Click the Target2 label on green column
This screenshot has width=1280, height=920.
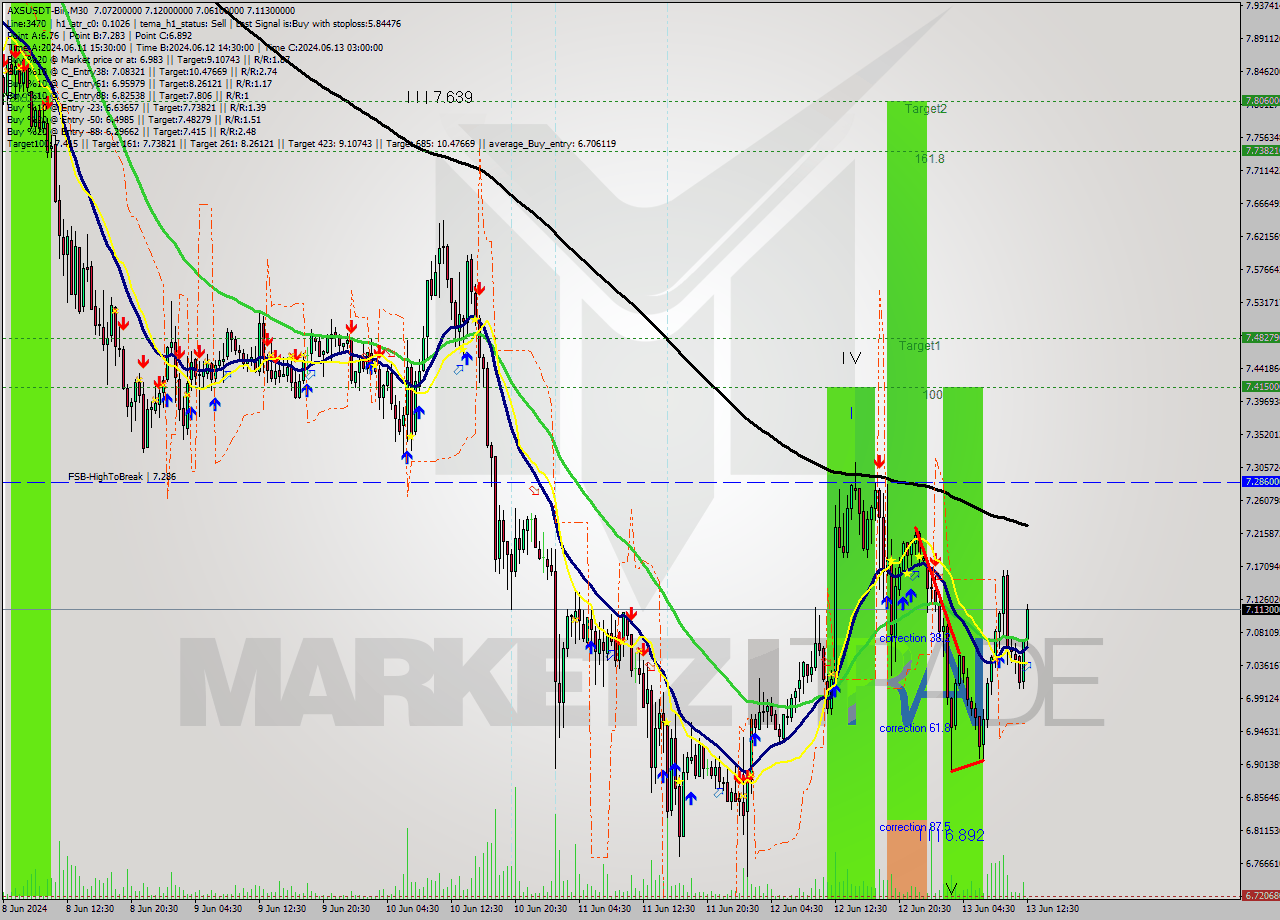click(926, 108)
